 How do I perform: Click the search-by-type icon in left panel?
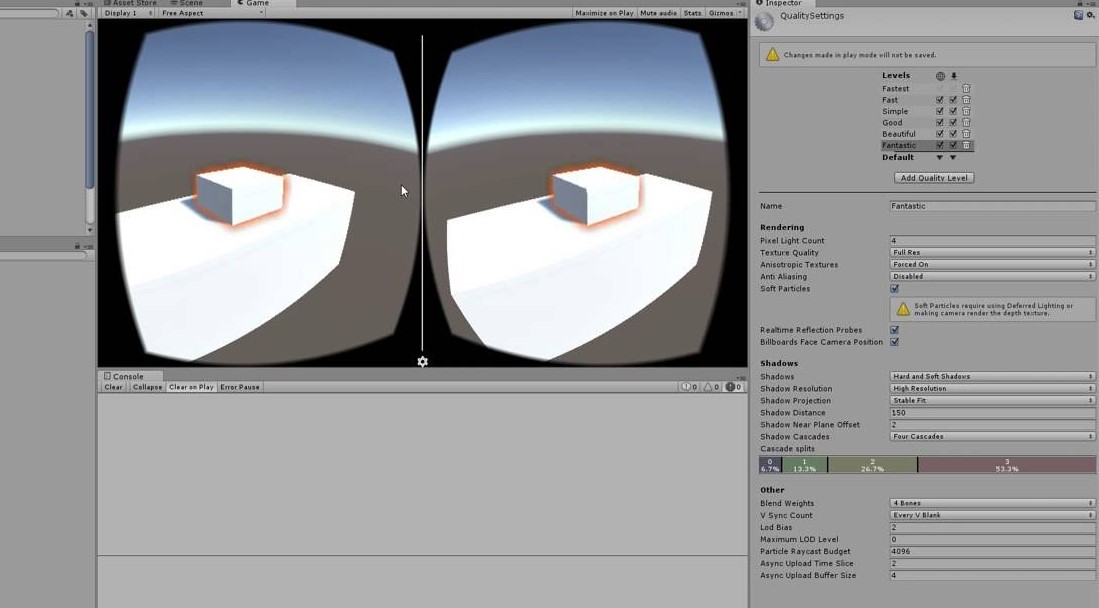tap(69, 13)
